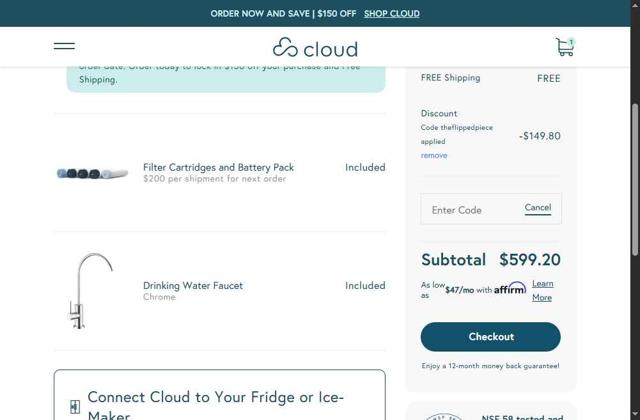Open the hamburger navigation menu

(x=64, y=46)
